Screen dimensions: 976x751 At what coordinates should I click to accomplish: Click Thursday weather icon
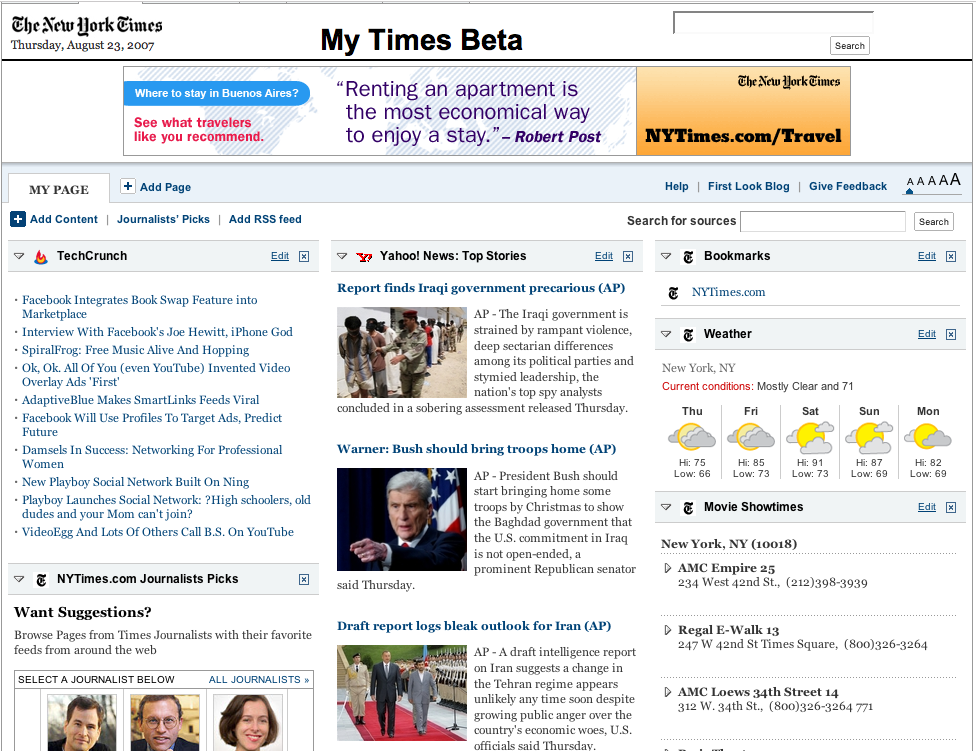coord(692,437)
